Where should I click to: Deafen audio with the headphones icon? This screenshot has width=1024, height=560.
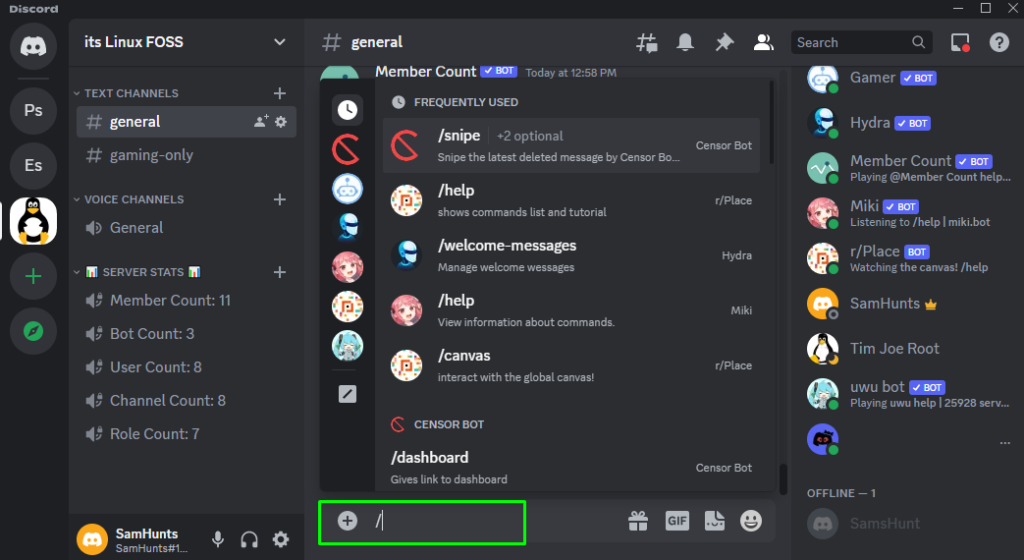(x=250, y=540)
